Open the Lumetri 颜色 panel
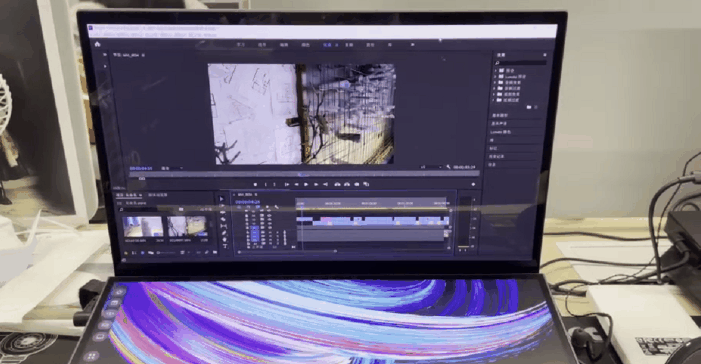Screen dimensions: 701x364 tap(501, 132)
